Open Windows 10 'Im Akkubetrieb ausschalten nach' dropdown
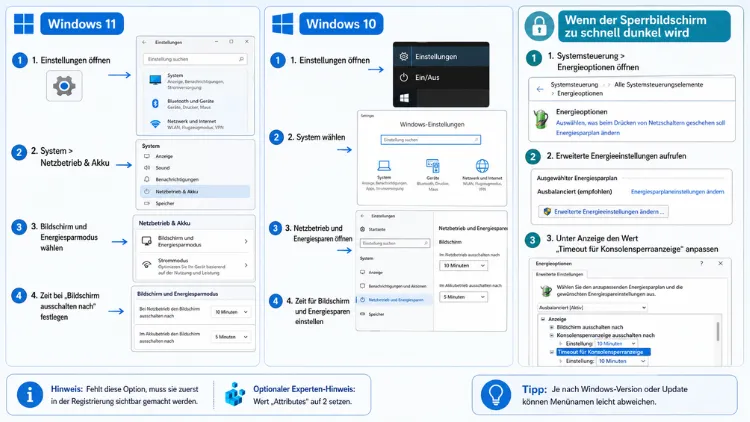Image resolution: width=750 pixels, height=422 pixels. point(463,297)
